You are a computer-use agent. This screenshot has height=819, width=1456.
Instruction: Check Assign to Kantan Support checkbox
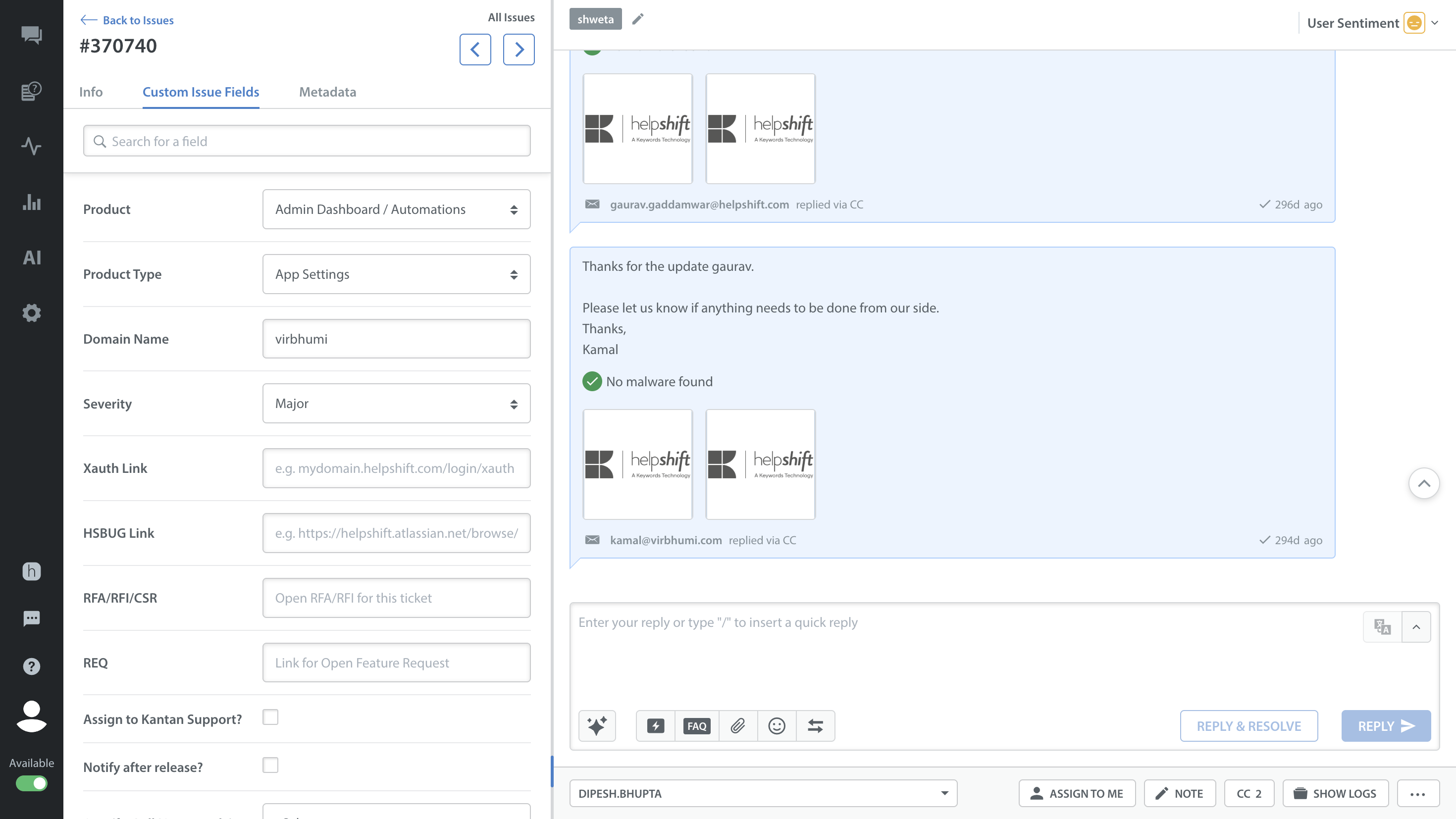pos(270,717)
